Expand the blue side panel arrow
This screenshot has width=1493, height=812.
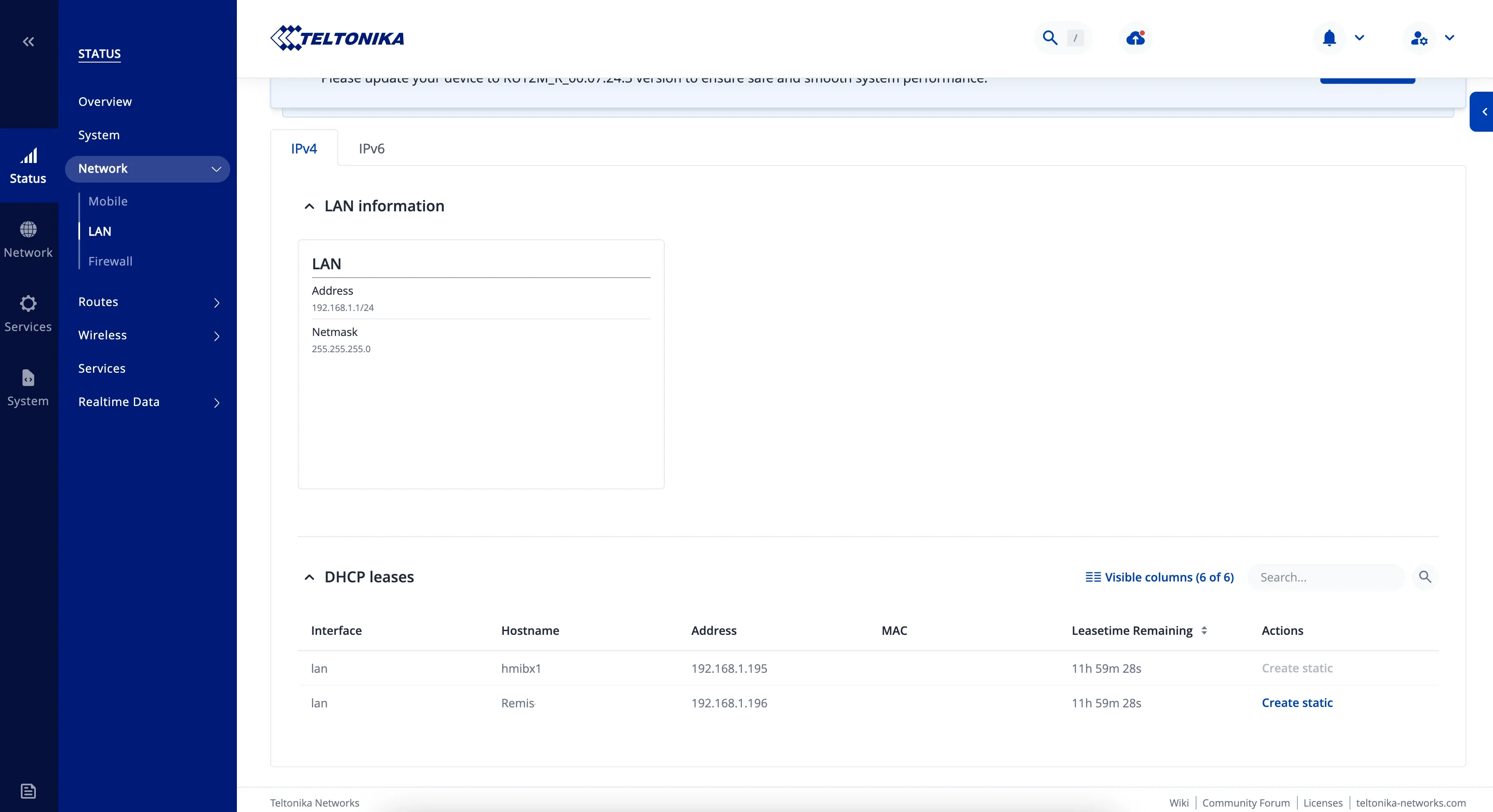click(x=1483, y=112)
